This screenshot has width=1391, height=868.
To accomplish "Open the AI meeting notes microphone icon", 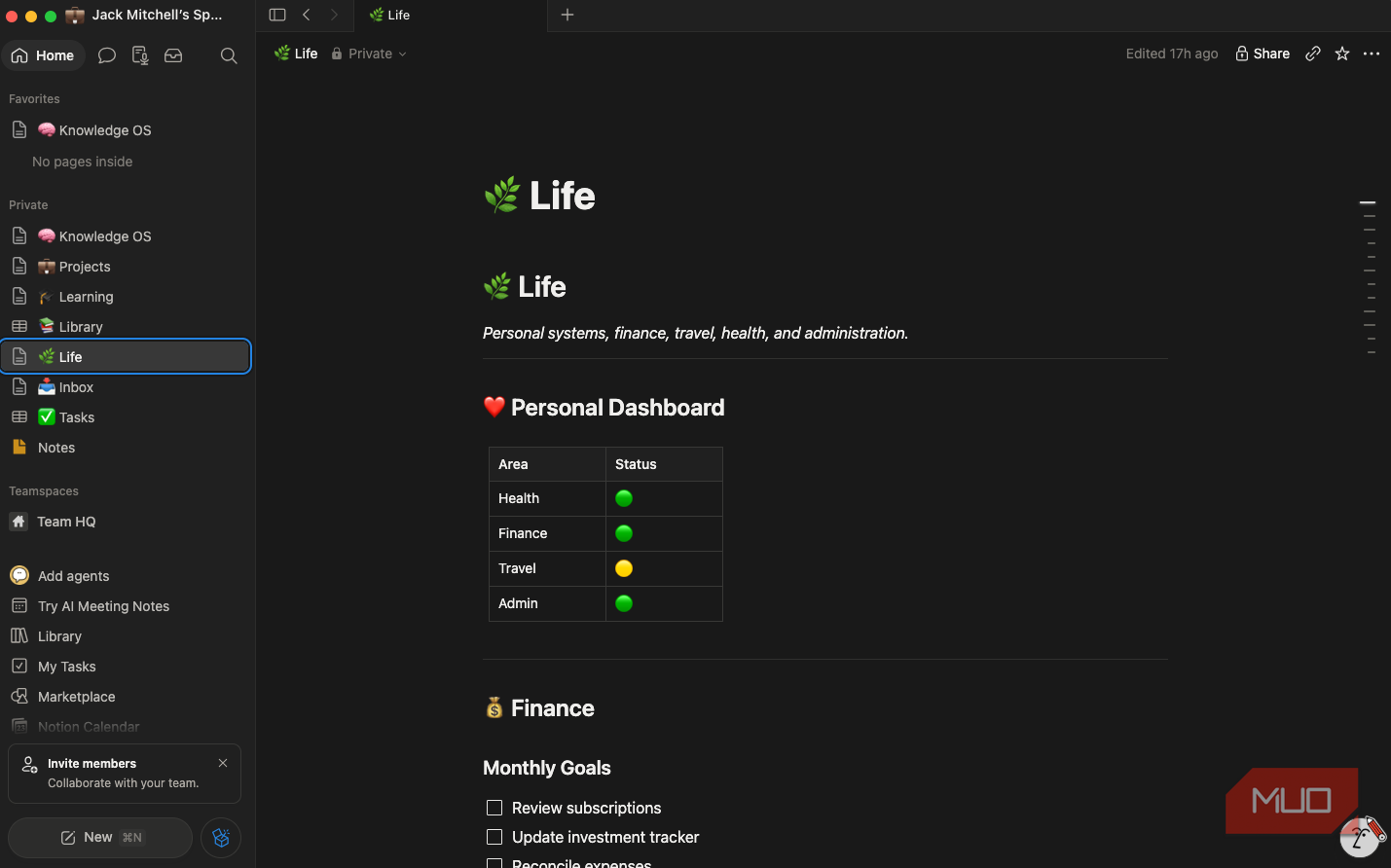I will pos(140,55).
